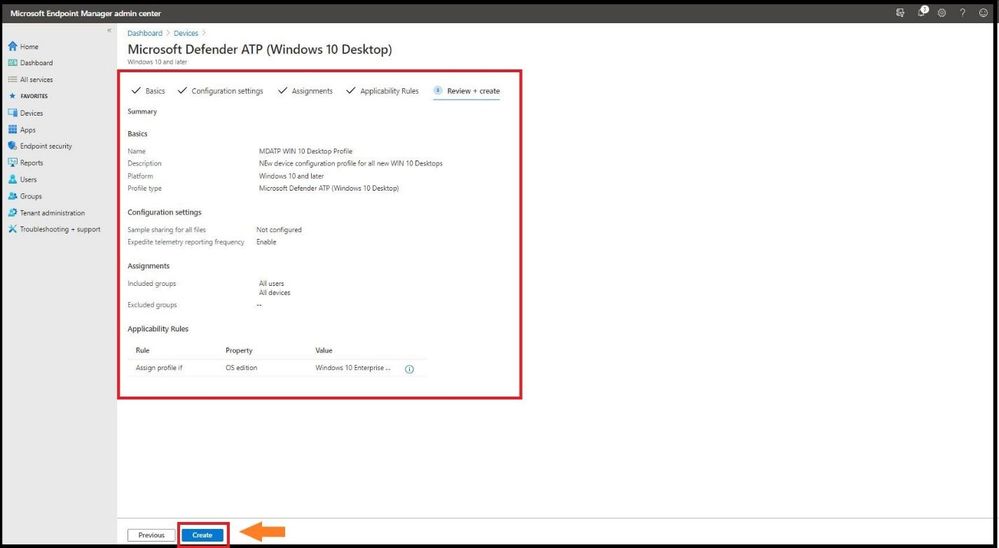Click 'Enable' telemetry frequency value
Screen dimensions: 999x548
coord(266,242)
